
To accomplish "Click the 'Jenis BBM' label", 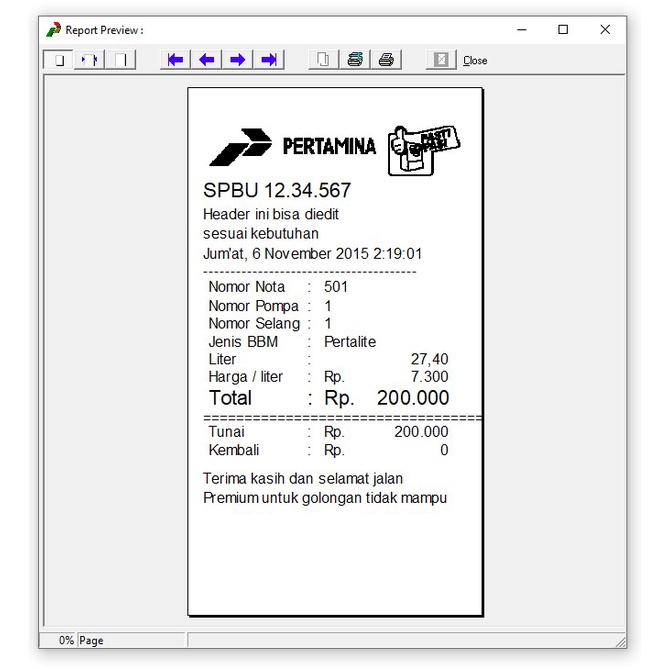I will coord(243,342).
